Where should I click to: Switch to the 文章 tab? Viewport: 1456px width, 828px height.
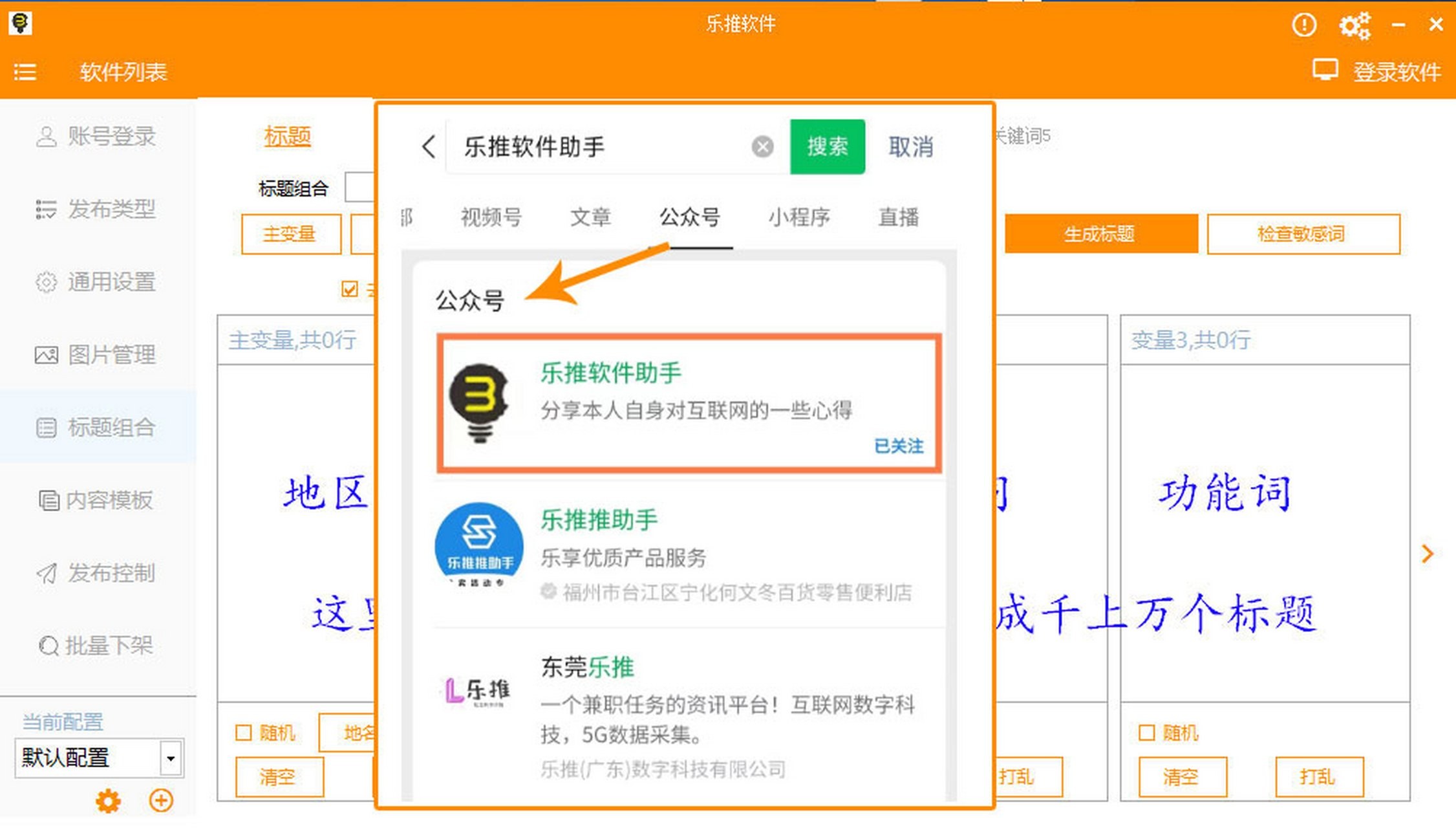590,217
